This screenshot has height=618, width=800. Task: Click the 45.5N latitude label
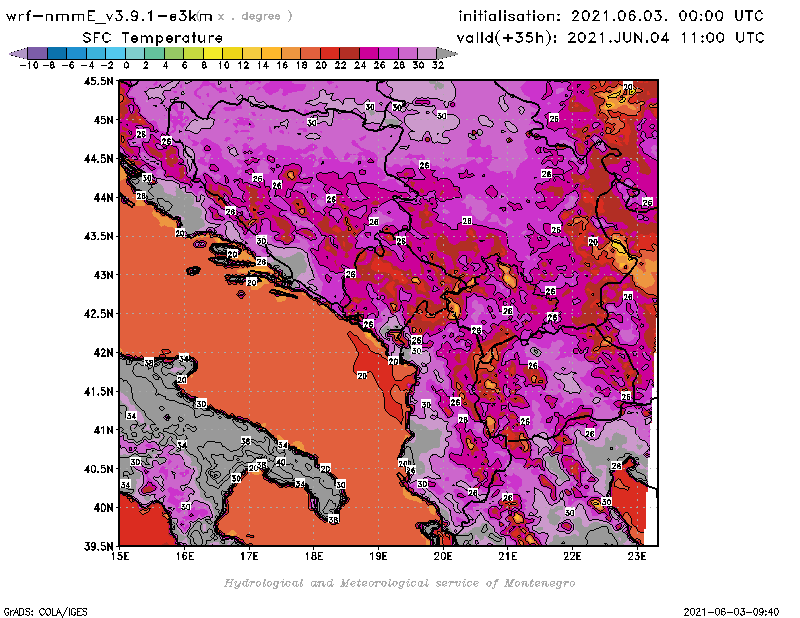tap(98, 81)
